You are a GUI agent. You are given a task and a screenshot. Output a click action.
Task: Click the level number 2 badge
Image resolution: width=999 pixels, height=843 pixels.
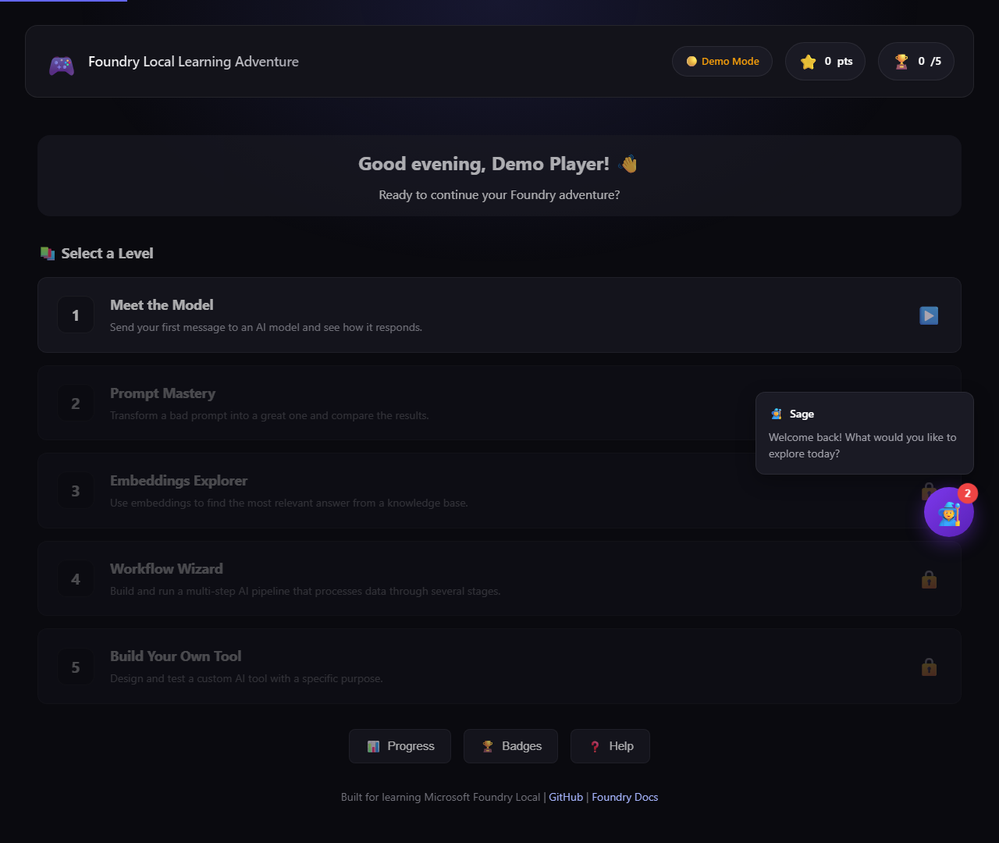tap(75, 403)
